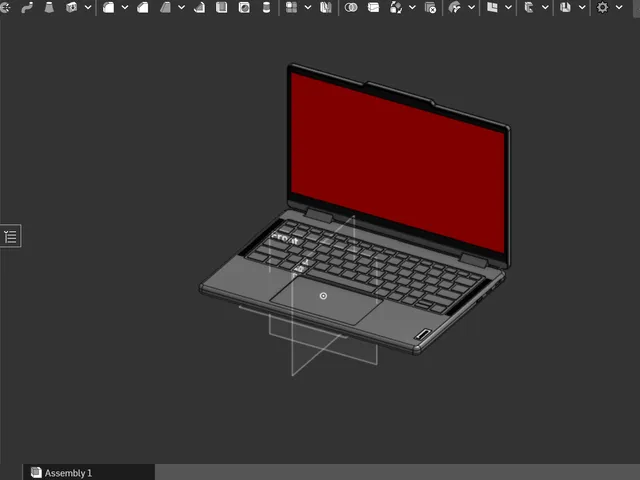Viewport: 640px width, 480px height.
Task: Select the Linear pattern tool
Action: point(291,7)
